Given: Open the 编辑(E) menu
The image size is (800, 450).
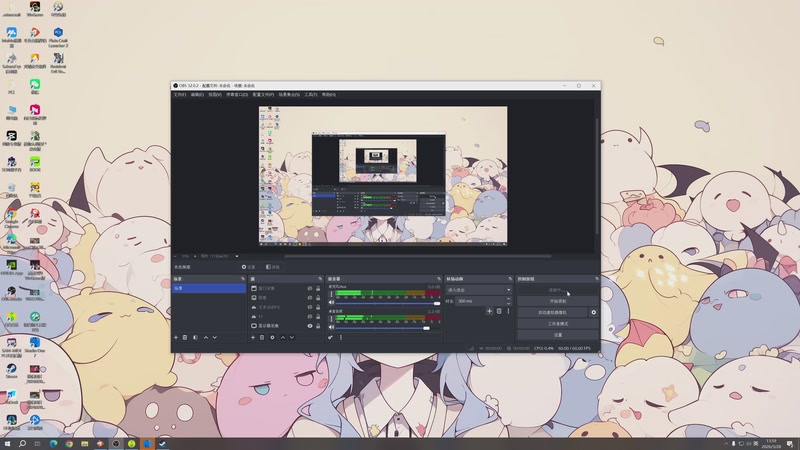Looking at the screenshot, I should (197, 95).
